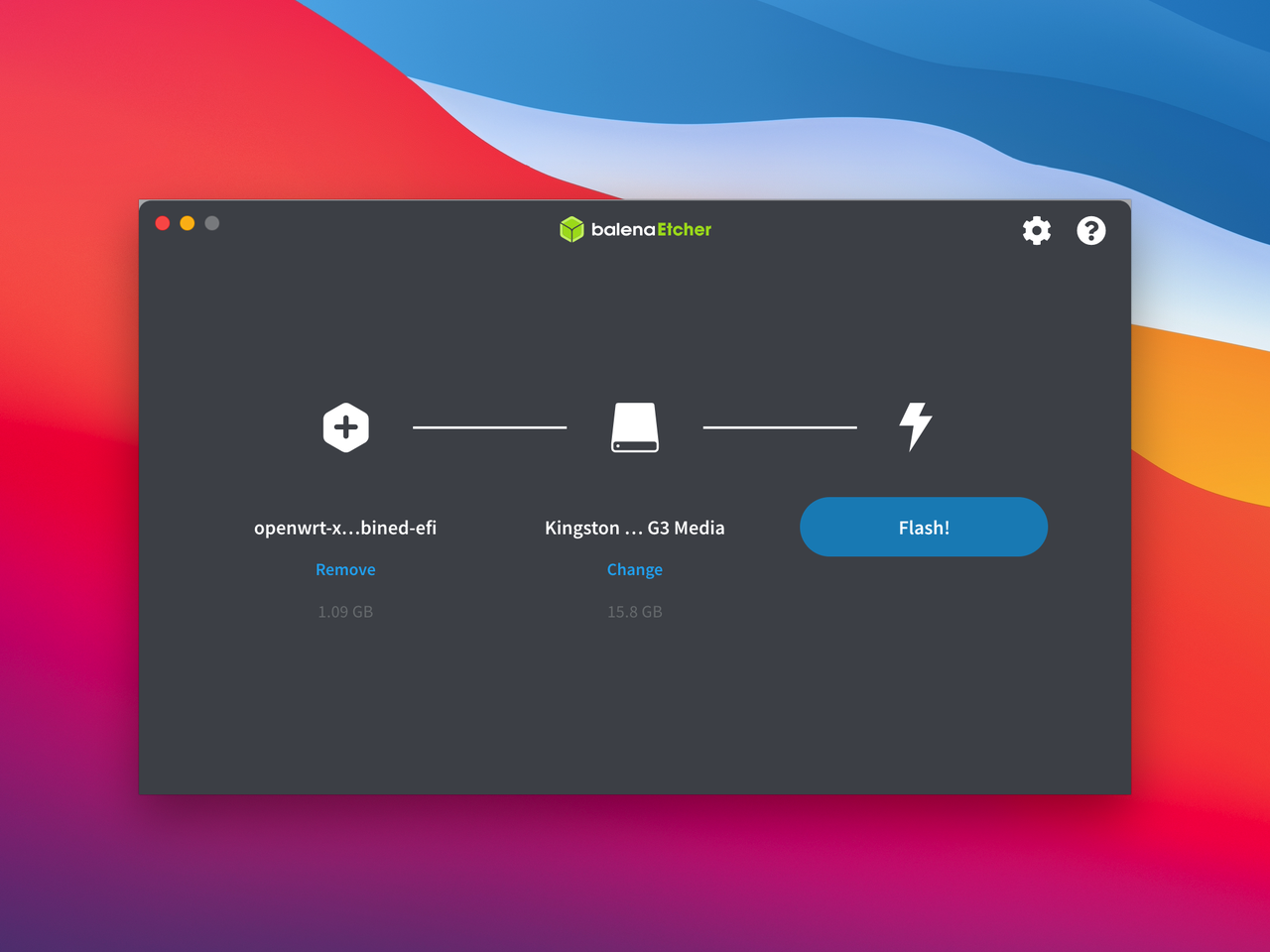Viewport: 1270px width, 952px height.
Task: Click the 15.8 GB drive capacity text
Action: point(635,612)
